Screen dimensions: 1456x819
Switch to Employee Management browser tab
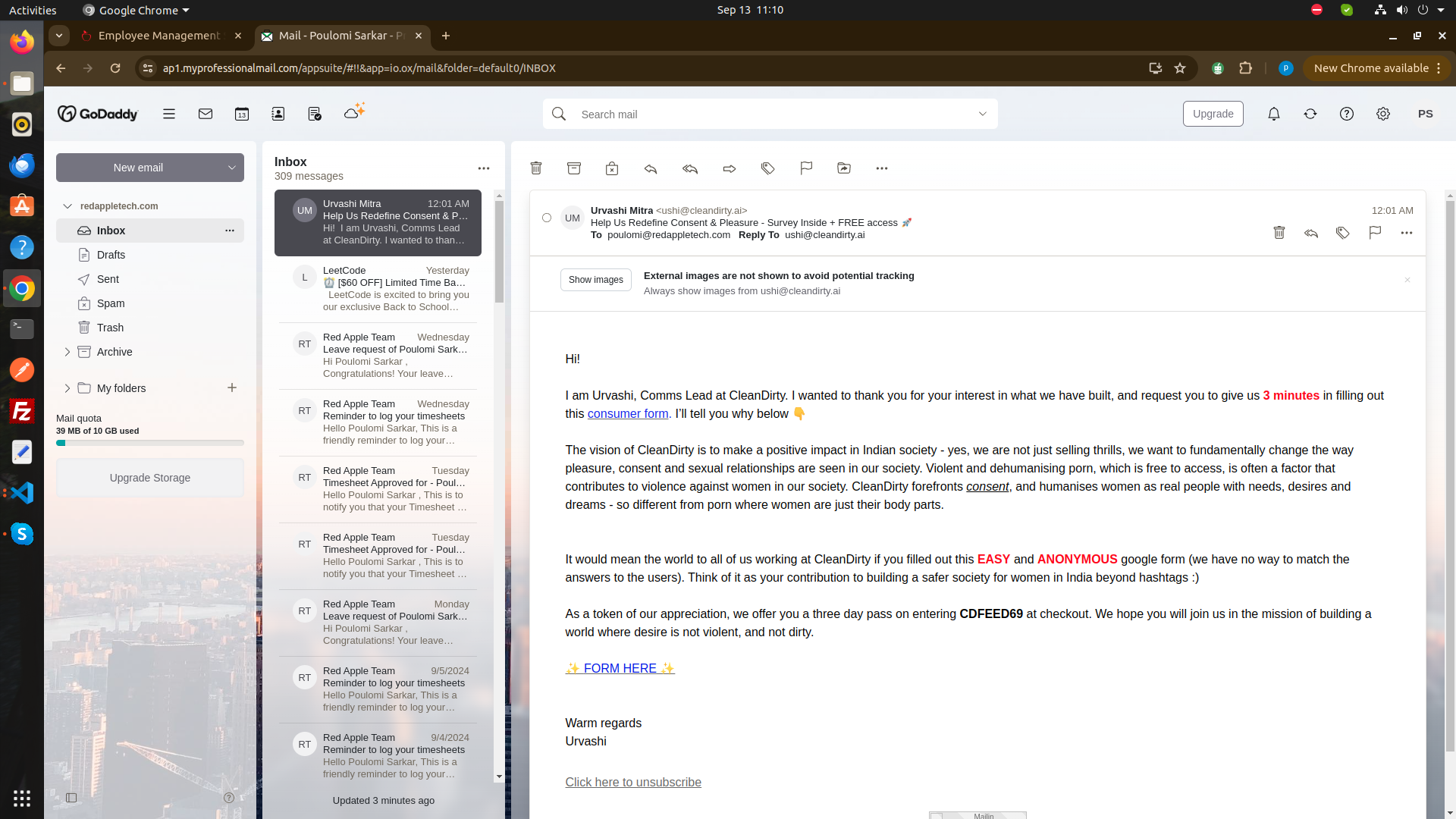(x=161, y=36)
